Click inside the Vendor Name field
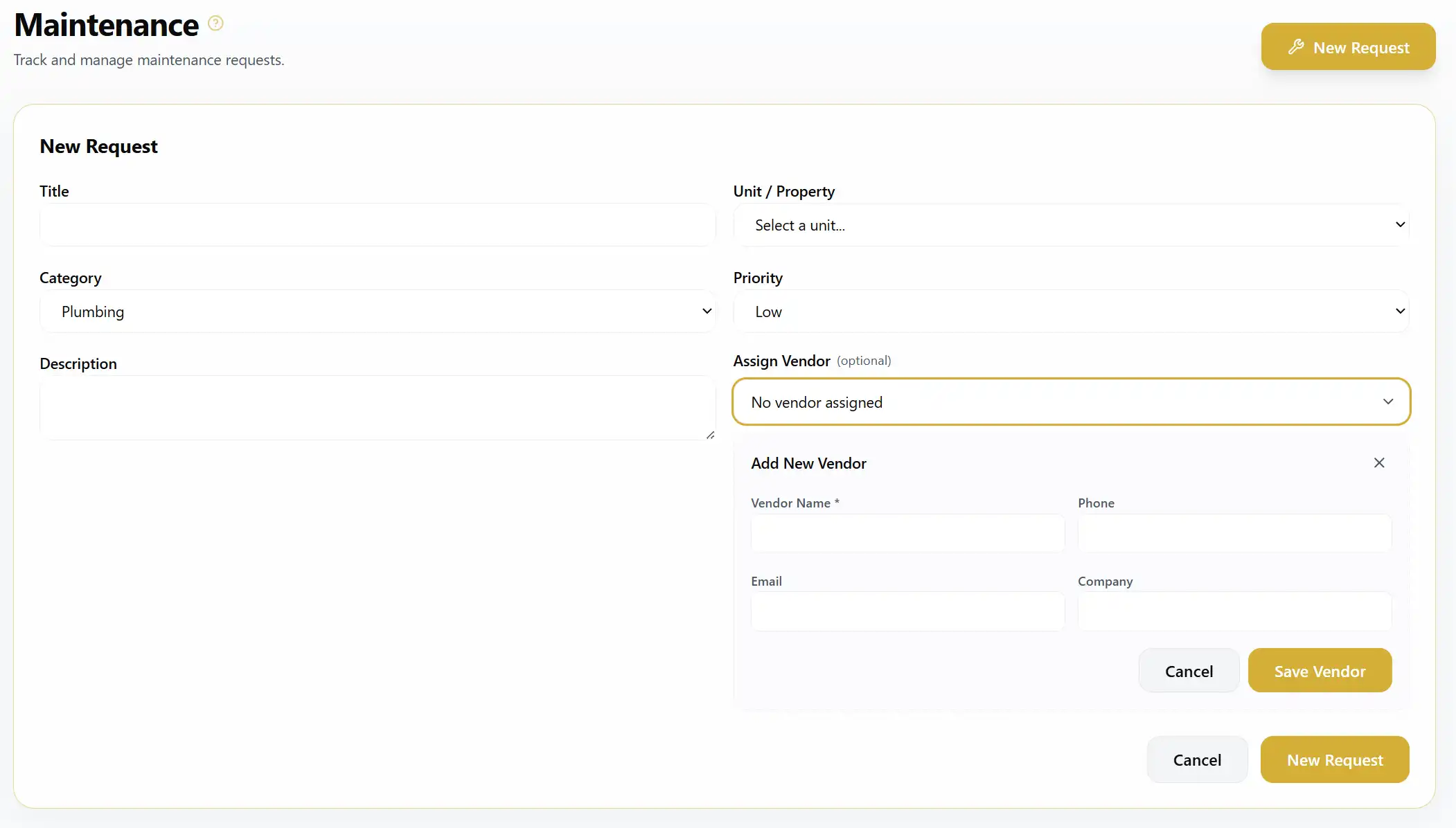 click(907, 533)
